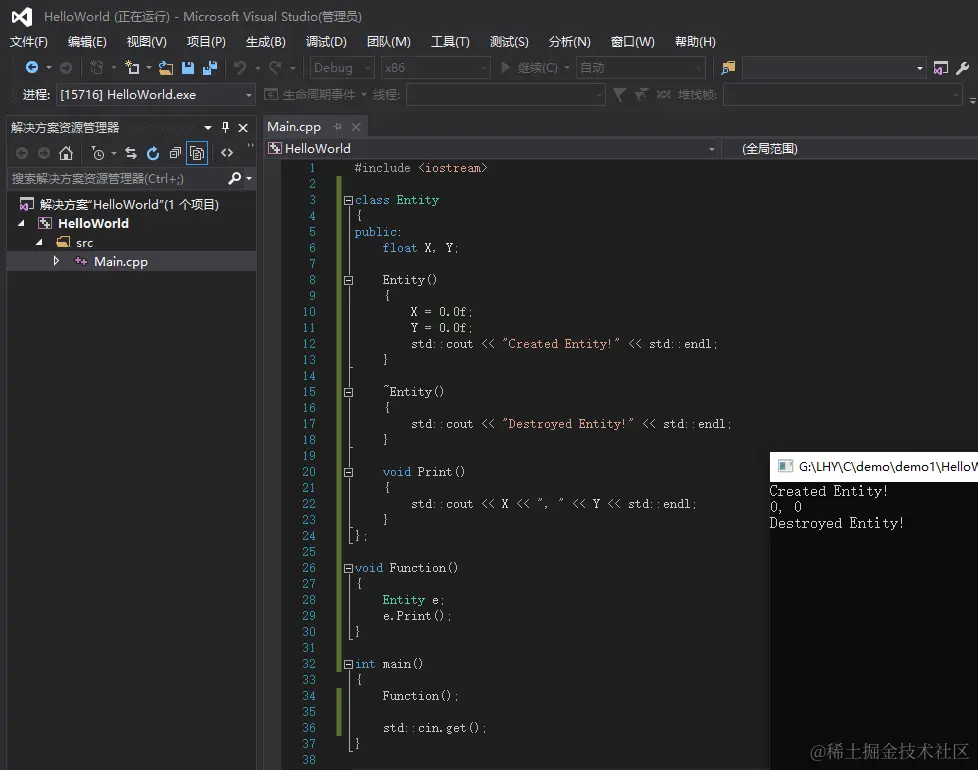Select the Main.cpp editor tab
Image resolution: width=978 pixels, height=770 pixels.
click(294, 127)
